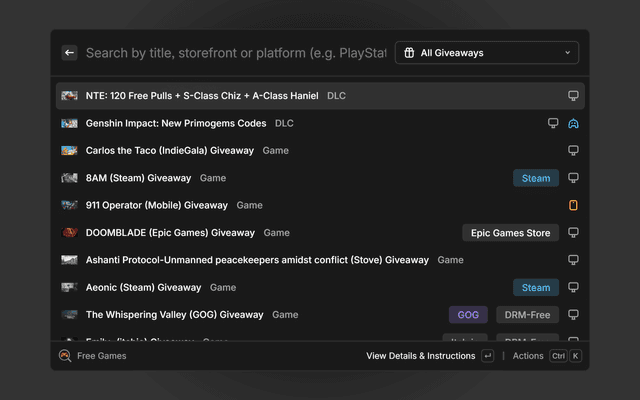Open the All Giveaways dropdown
640x400 pixels.
(487, 53)
